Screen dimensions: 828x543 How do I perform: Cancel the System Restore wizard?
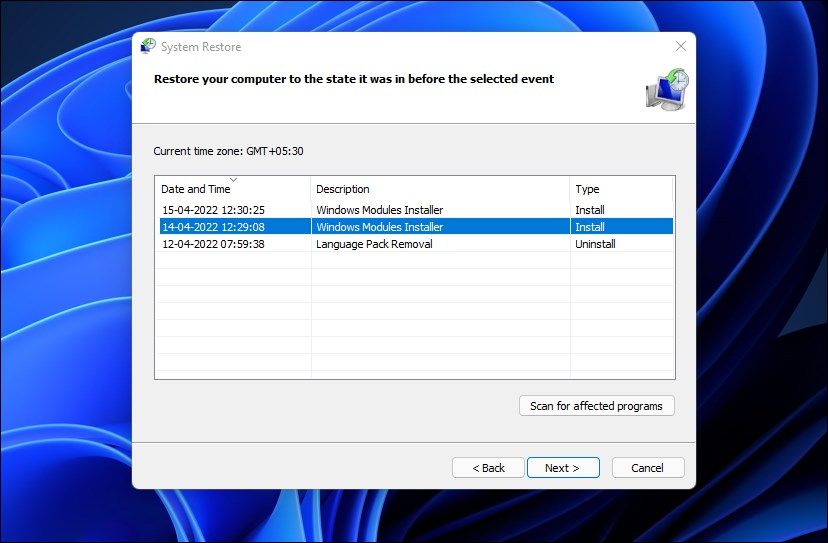(647, 467)
